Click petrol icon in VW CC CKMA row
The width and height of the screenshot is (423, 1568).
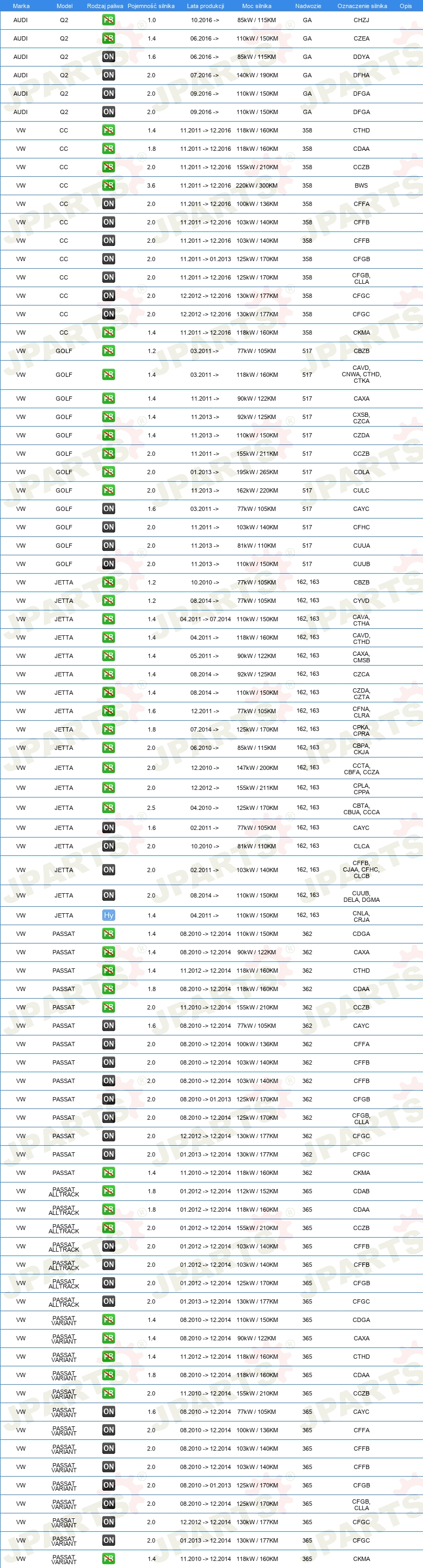(108, 333)
